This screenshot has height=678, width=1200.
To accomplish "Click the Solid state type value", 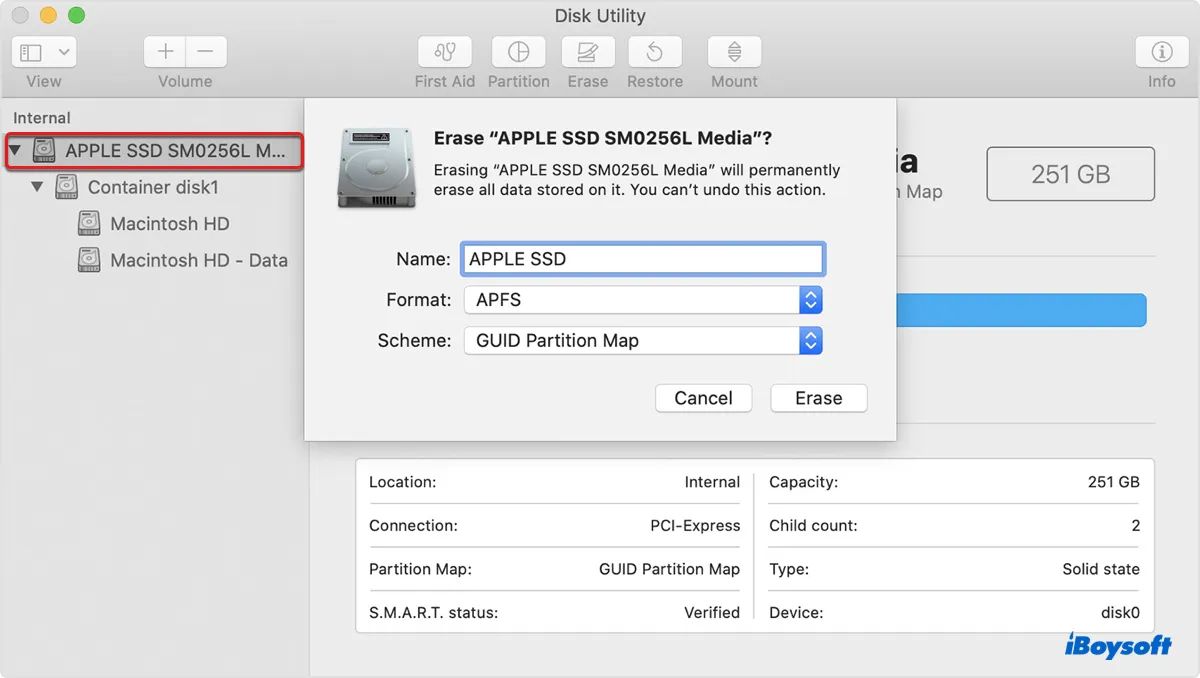I will (x=1101, y=569).
